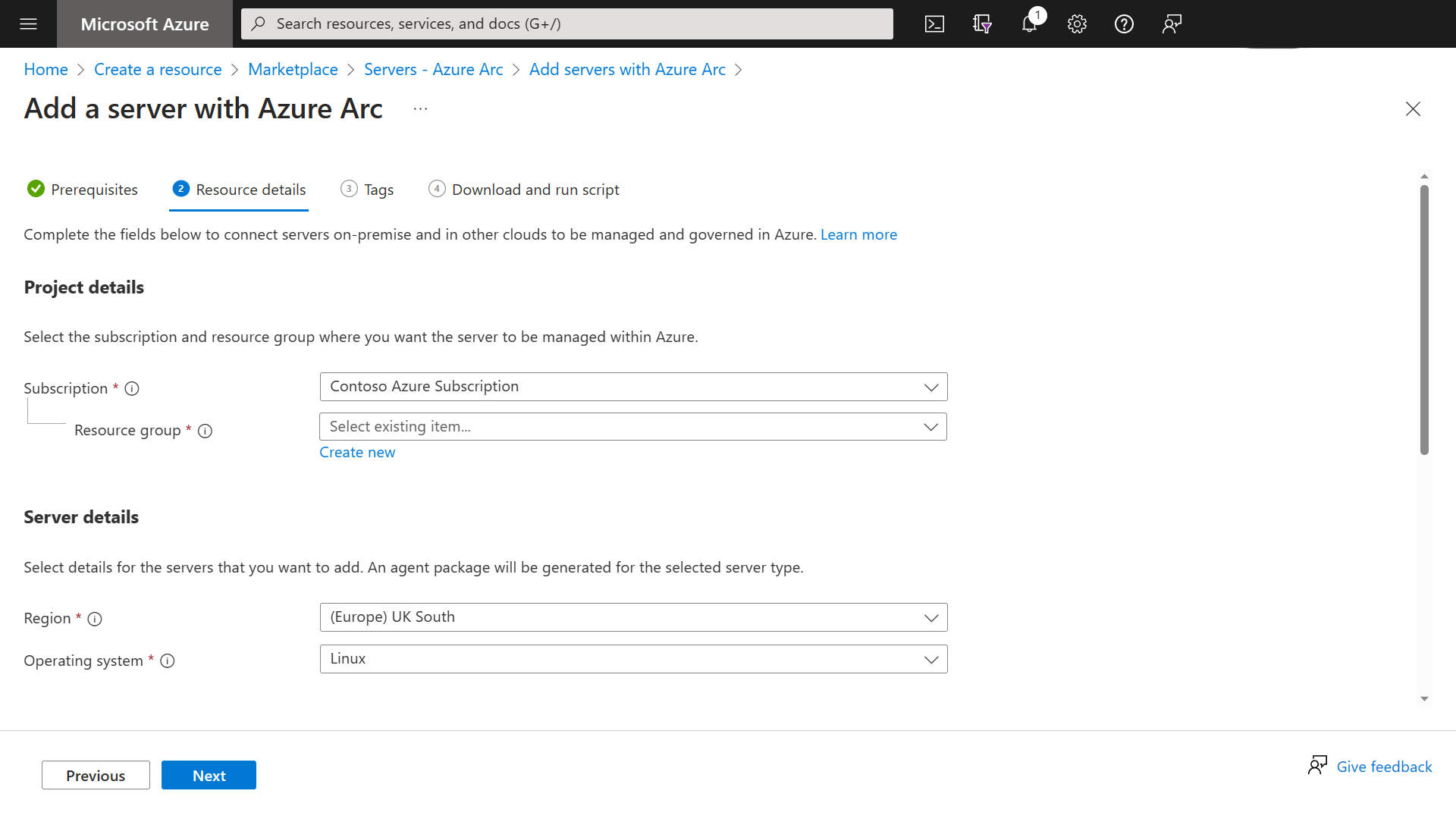Click the info icon next to Region

tap(95, 619)
